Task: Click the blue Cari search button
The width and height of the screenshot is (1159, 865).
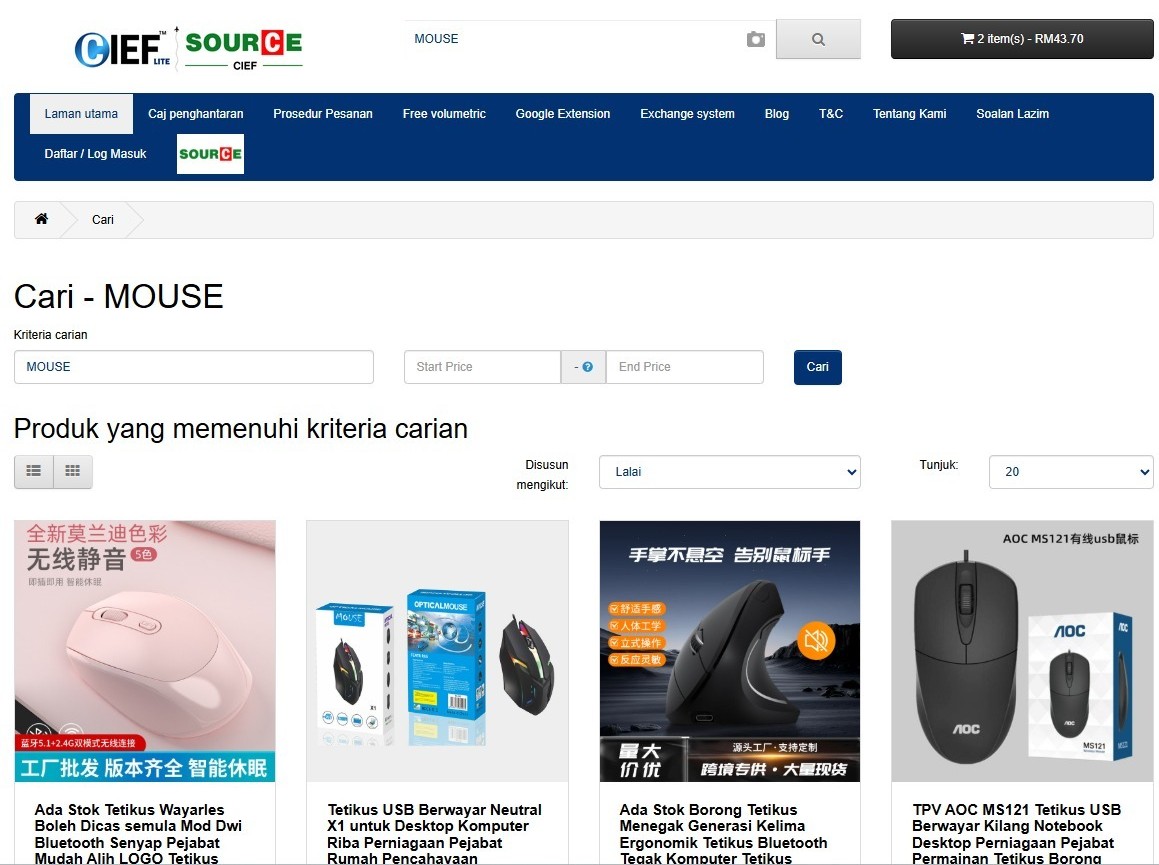Action: tap(818, 367)
